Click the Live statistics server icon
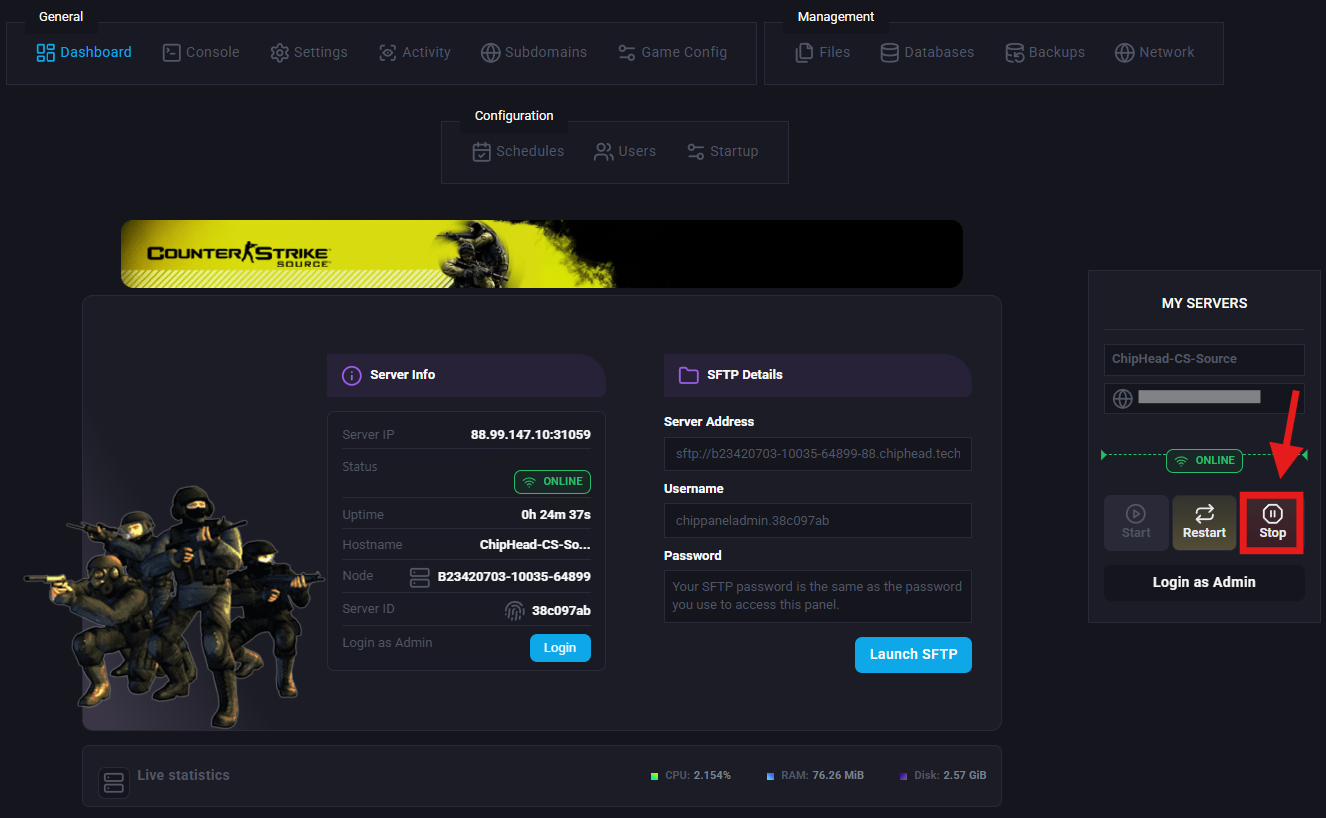The image size is (1326, 818). coord(114,782)
